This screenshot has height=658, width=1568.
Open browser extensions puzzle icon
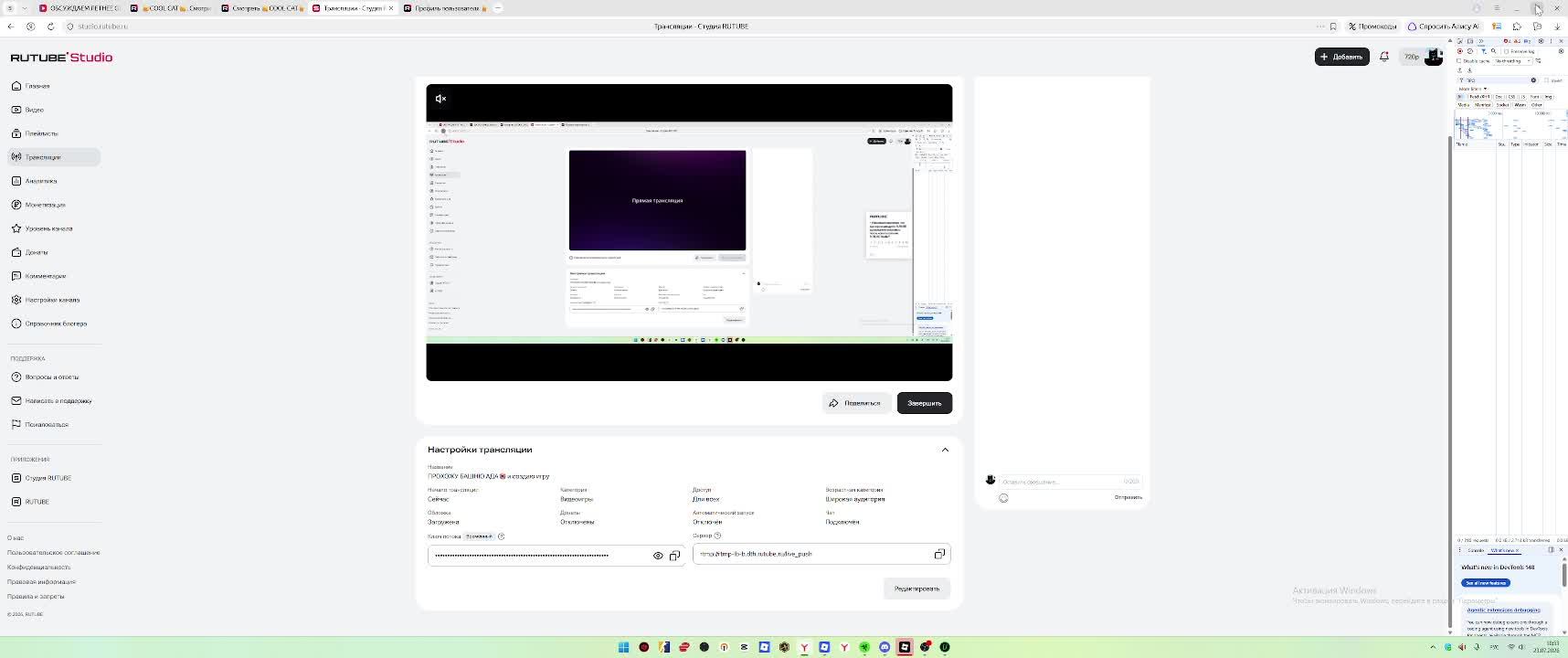(1517, 27)
